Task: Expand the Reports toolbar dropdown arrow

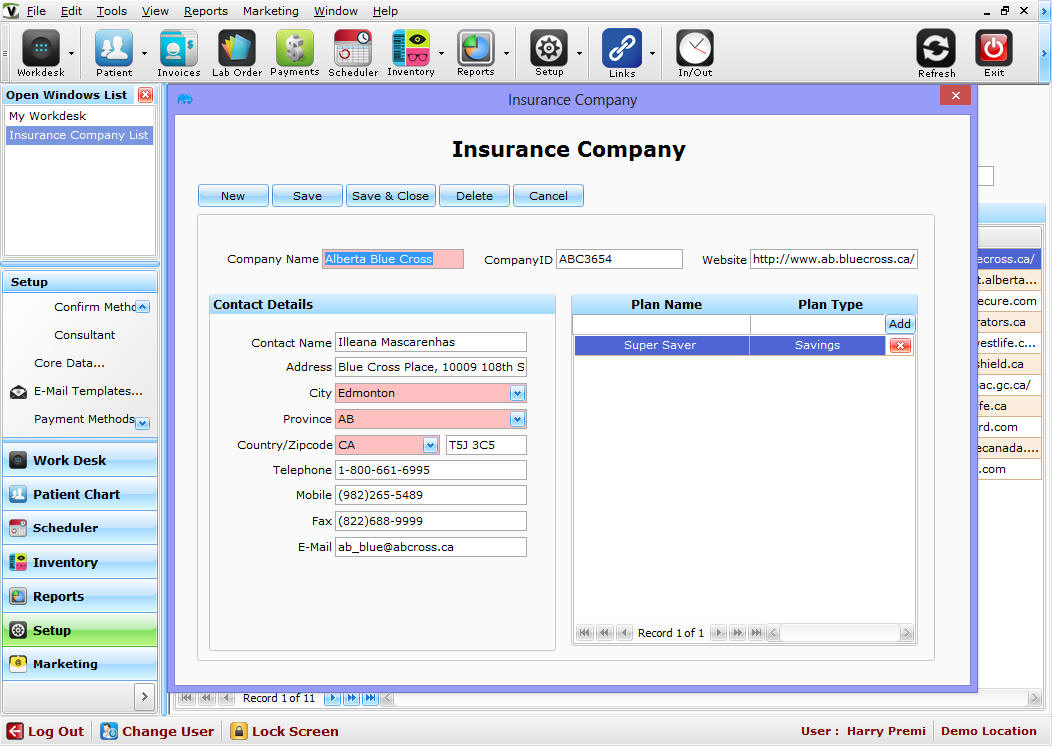Action: point(506,53)
